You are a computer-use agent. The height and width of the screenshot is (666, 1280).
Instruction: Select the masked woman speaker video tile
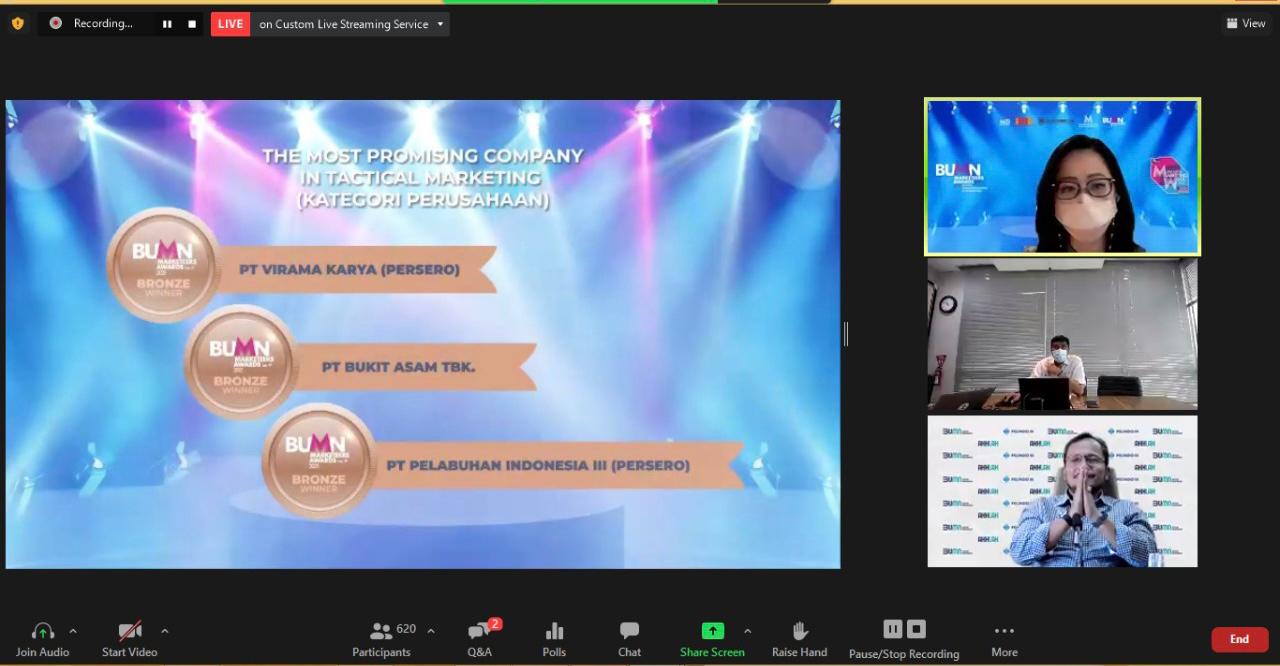1062,176
